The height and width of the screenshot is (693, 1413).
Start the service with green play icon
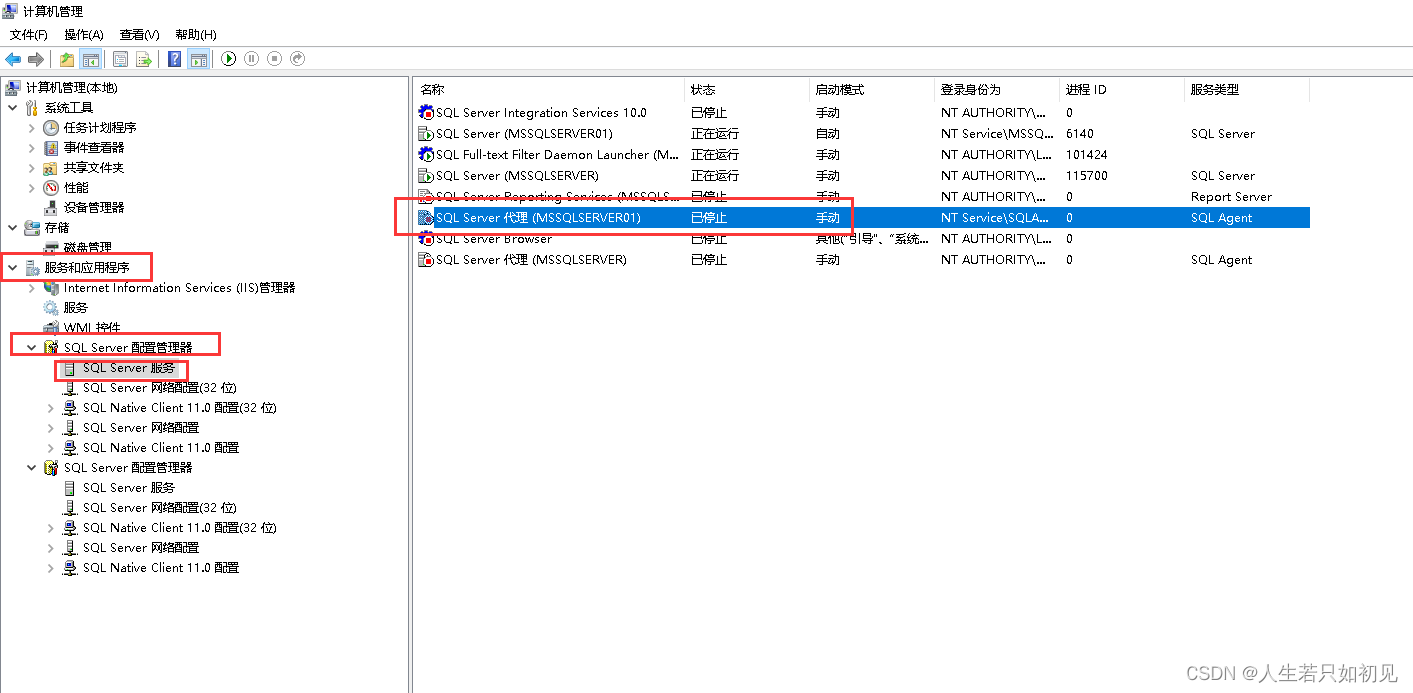click(x=229, y=59)
